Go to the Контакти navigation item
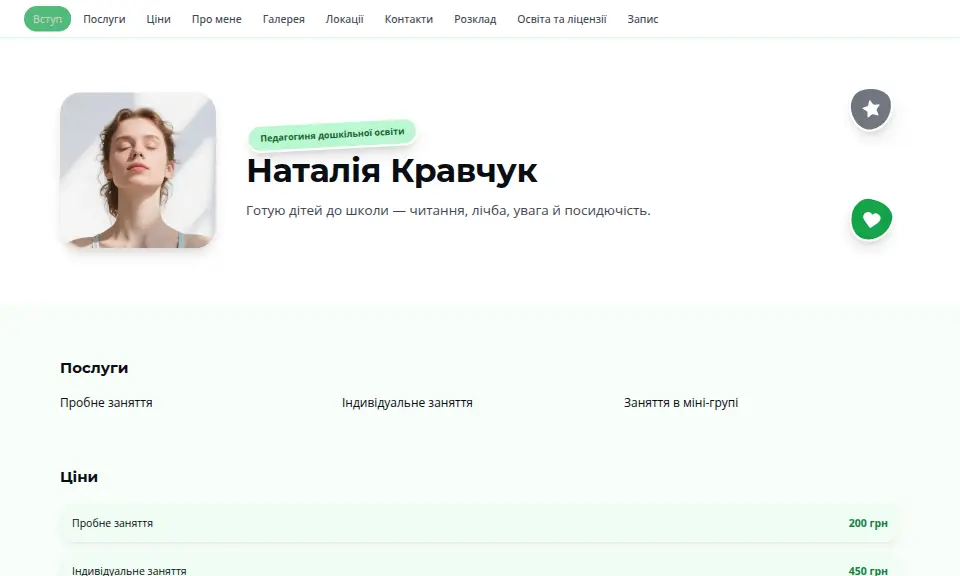 click(408, 19)
